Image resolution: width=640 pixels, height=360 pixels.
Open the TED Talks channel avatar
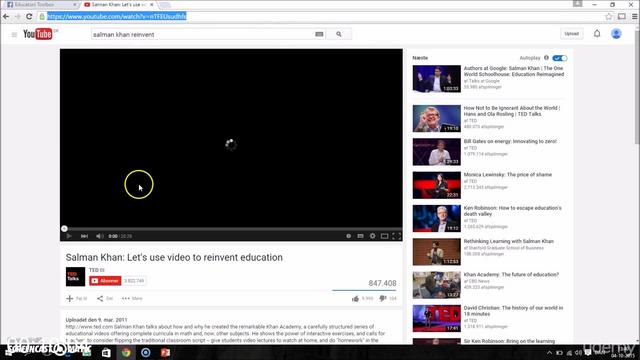[x=76, y=276]
